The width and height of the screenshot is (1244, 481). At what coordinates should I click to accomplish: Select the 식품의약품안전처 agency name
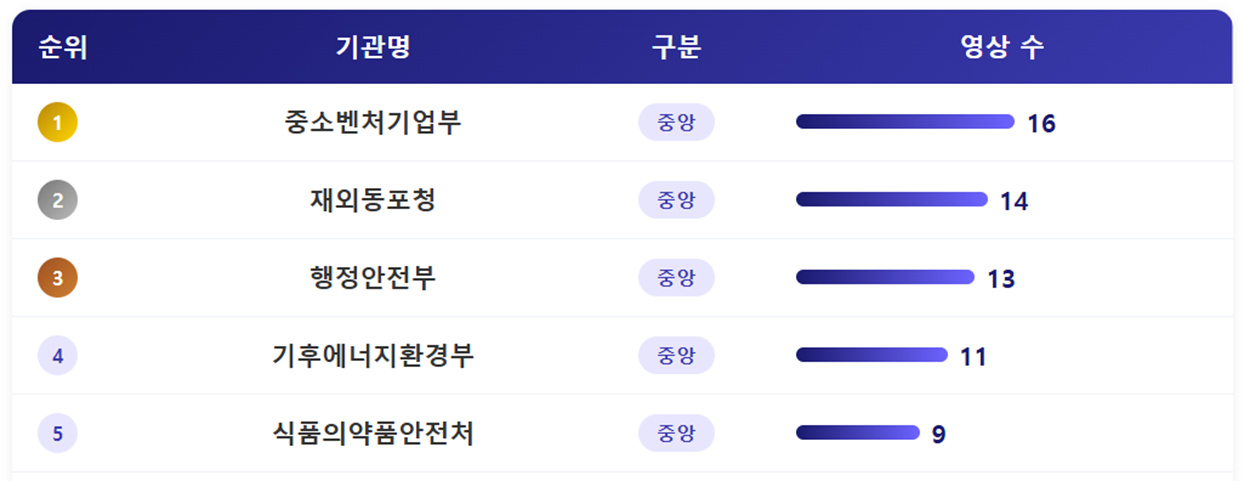click(x=373, y=433)
